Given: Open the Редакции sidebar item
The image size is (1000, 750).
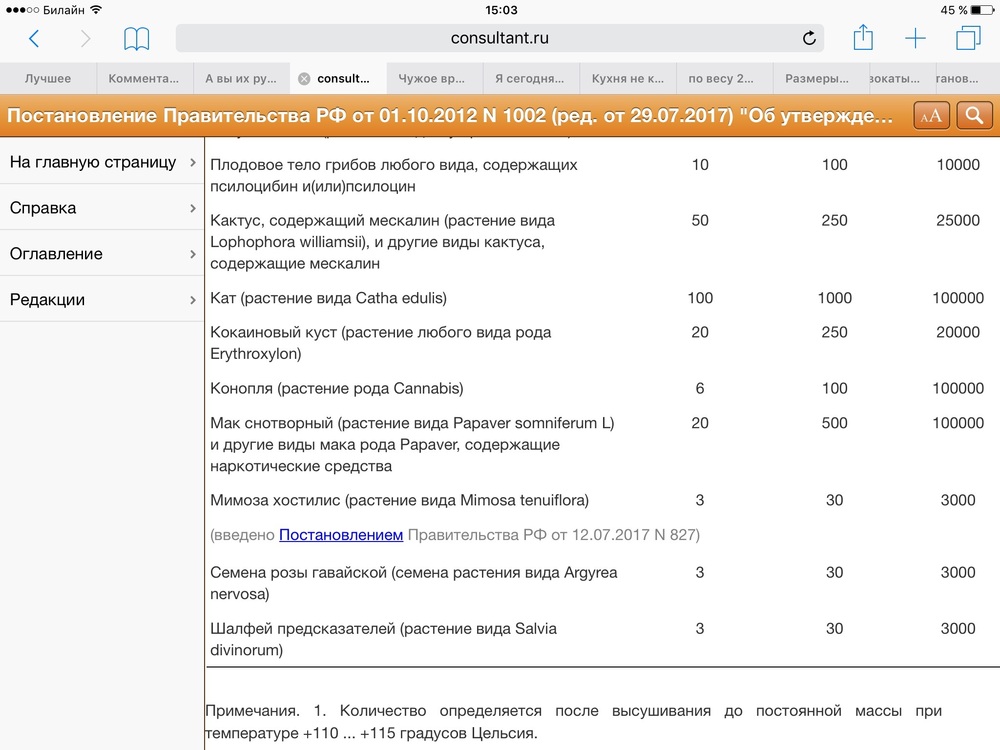Looking at the screenshot, I should [x=102, y=300].
